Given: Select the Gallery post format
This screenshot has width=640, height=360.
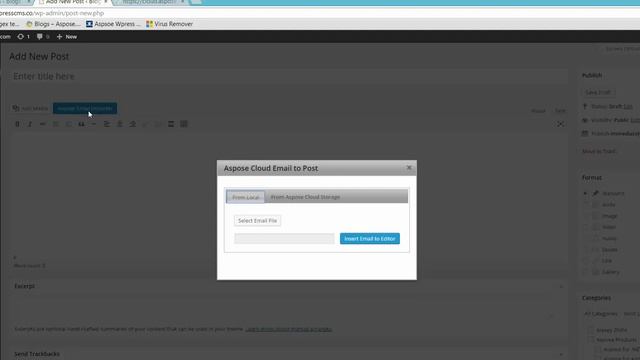Looking at the screenshot, I should pos(585,272).
